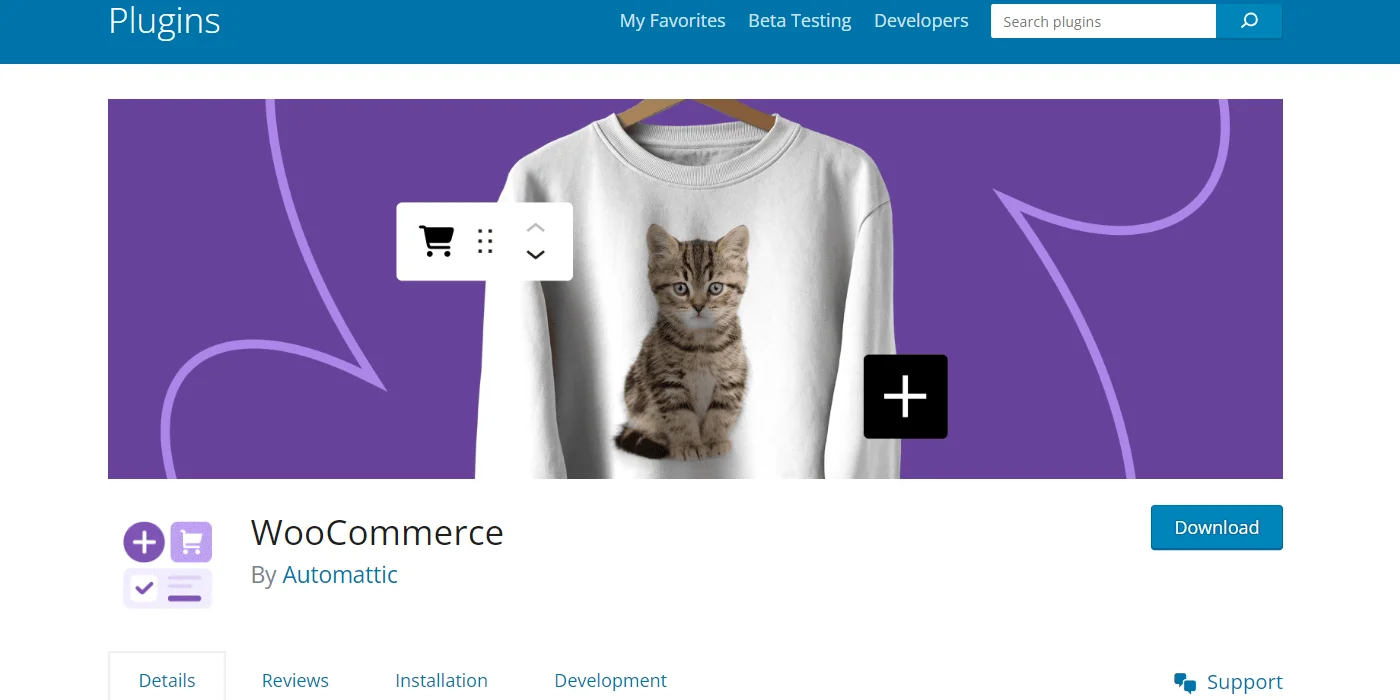The height and width of the screenshot is (700, 1400).
Task: Focus the Search plugins field
Action: [x=1103, y=21]
